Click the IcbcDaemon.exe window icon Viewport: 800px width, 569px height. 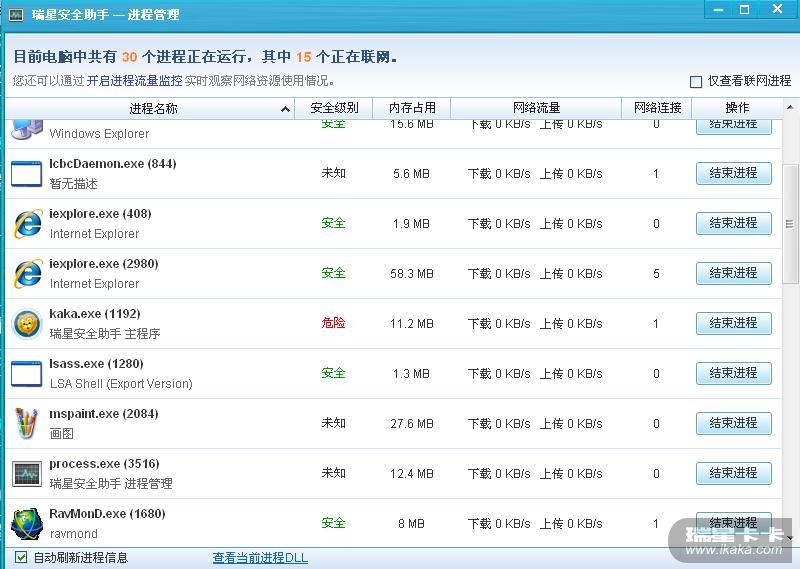27,174
